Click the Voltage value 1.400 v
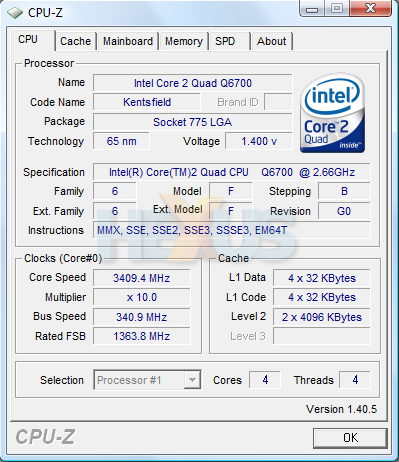Image resolution: width=399 pixels, height=462 pixels. coord(259,141)
